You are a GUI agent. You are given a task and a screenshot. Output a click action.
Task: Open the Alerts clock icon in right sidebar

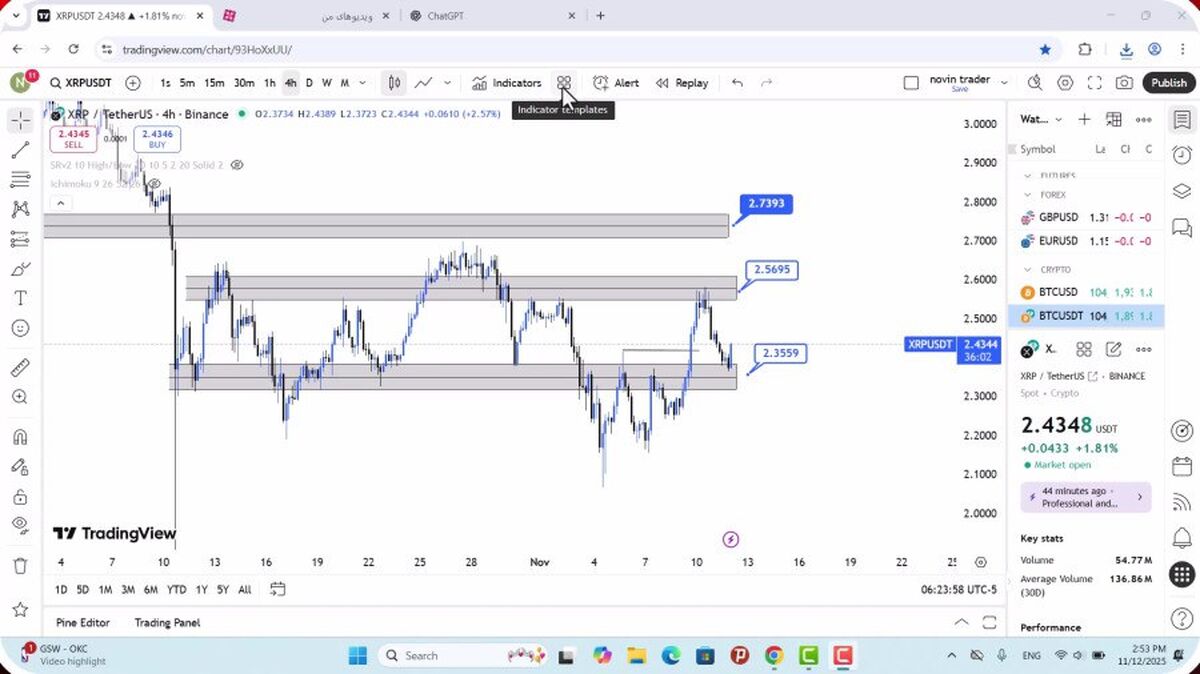1182,155
